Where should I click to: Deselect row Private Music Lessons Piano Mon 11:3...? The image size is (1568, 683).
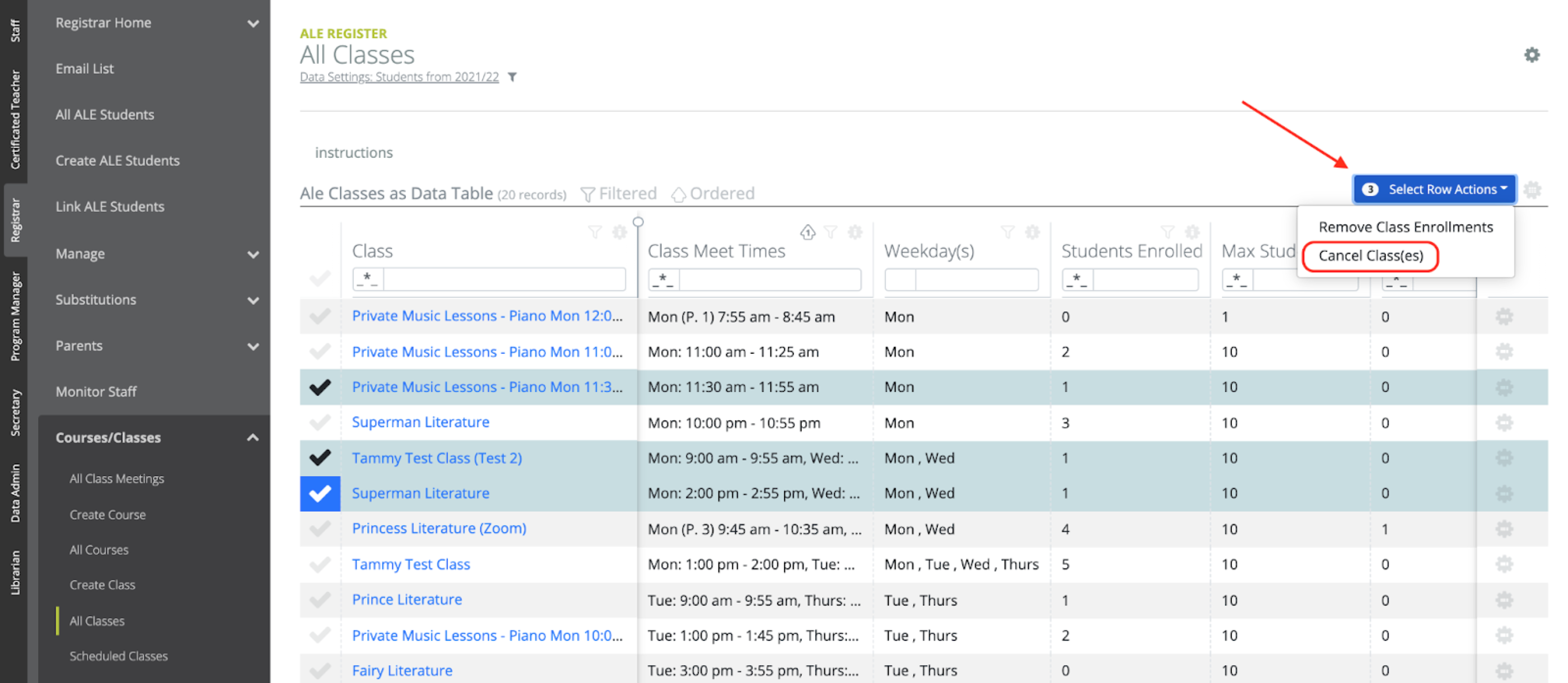[x=319, y=387]
